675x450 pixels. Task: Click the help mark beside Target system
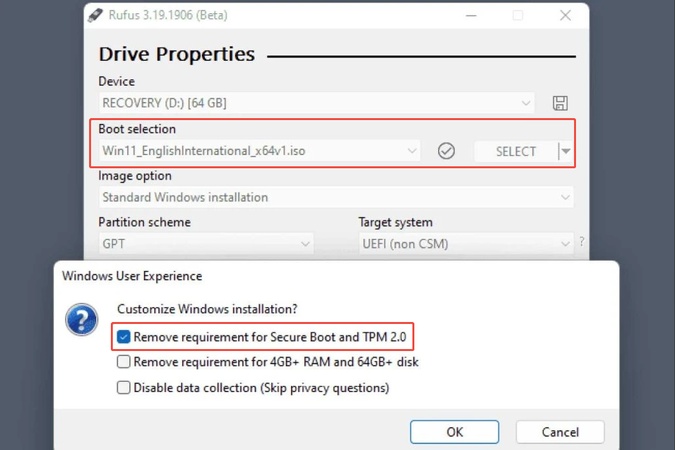tap(582, 242)
